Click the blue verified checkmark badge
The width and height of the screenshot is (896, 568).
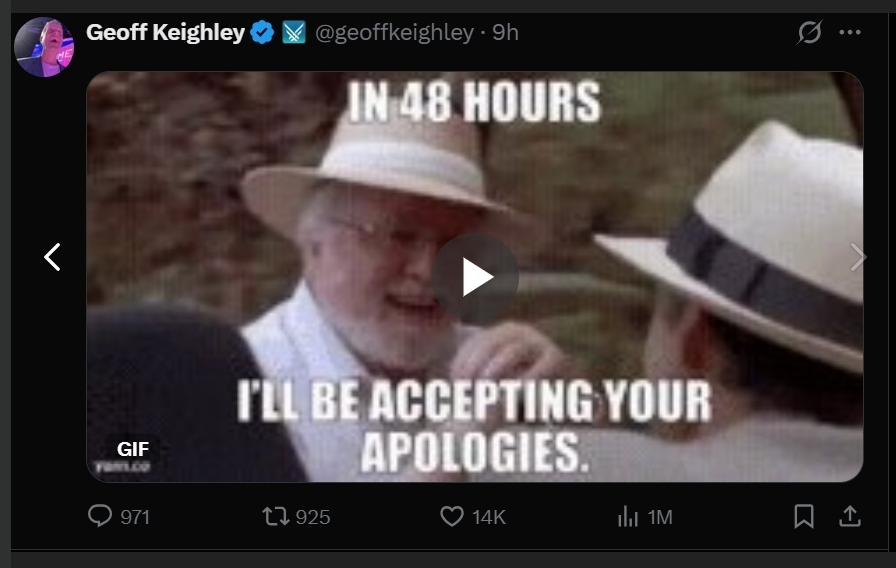263,33
